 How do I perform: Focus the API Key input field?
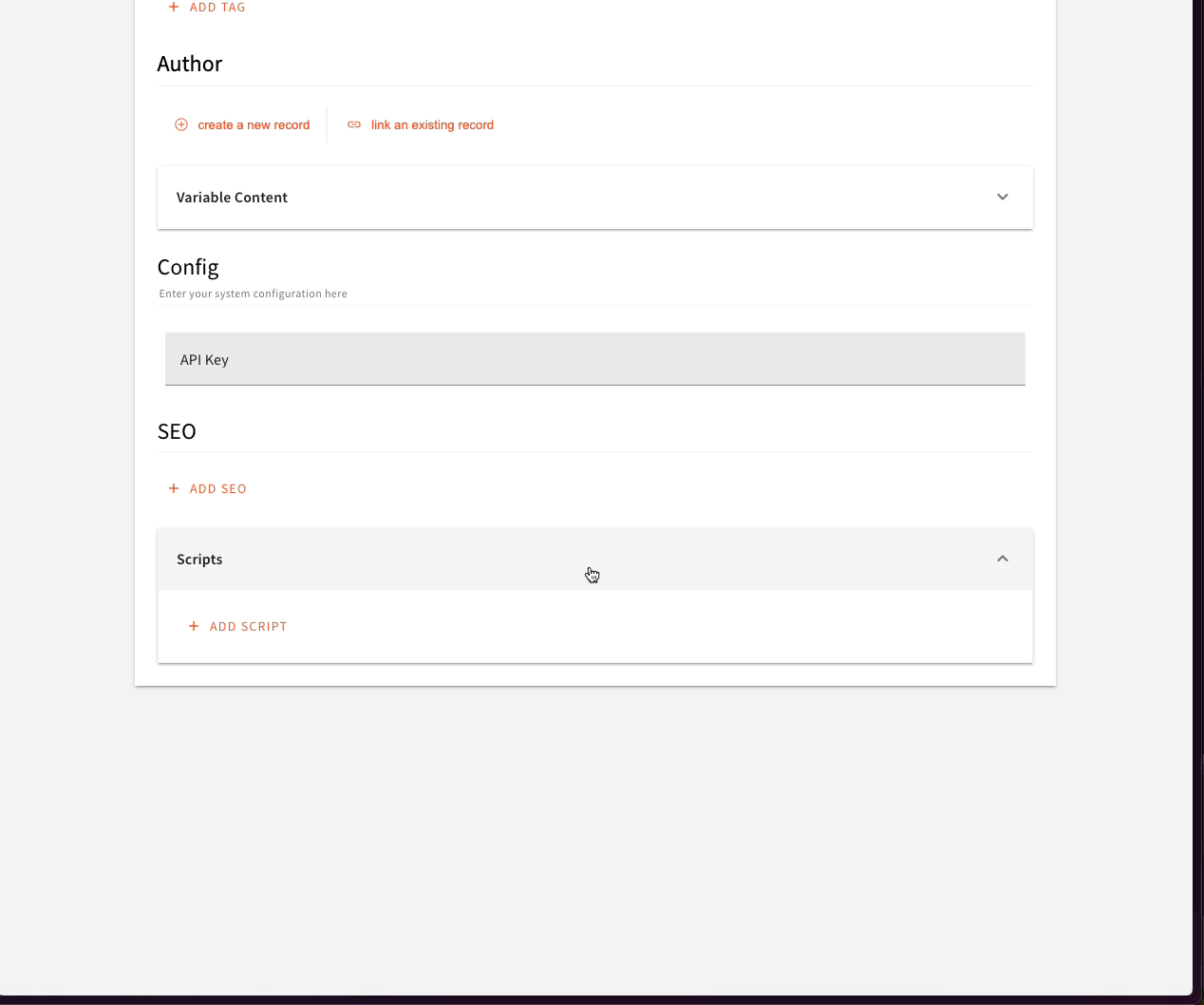(594, 360)
